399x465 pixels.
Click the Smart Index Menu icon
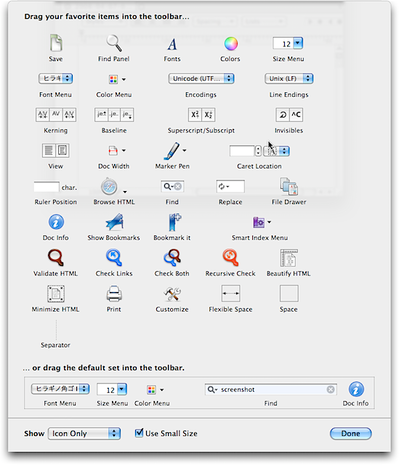pyautogui.click(x=259, y=222)
